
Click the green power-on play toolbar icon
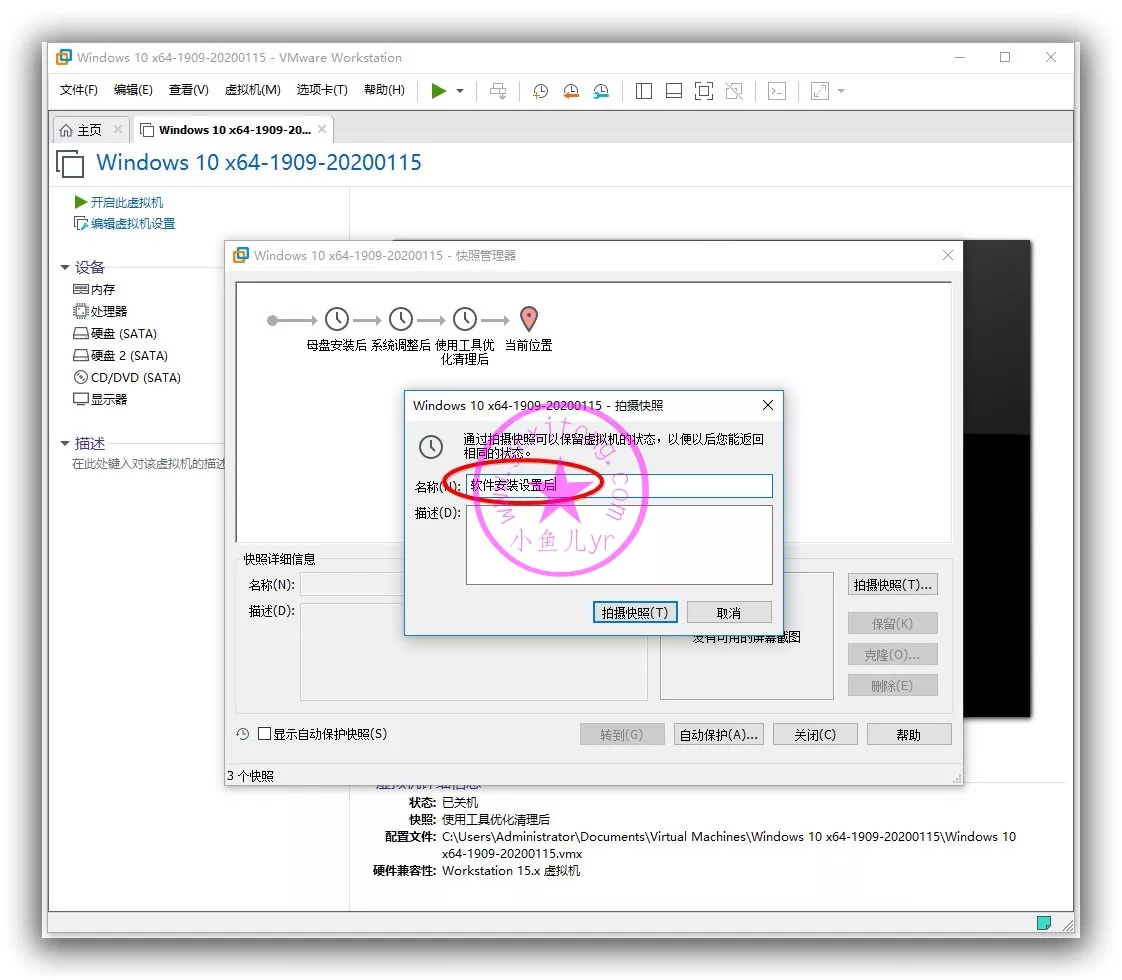438,91
